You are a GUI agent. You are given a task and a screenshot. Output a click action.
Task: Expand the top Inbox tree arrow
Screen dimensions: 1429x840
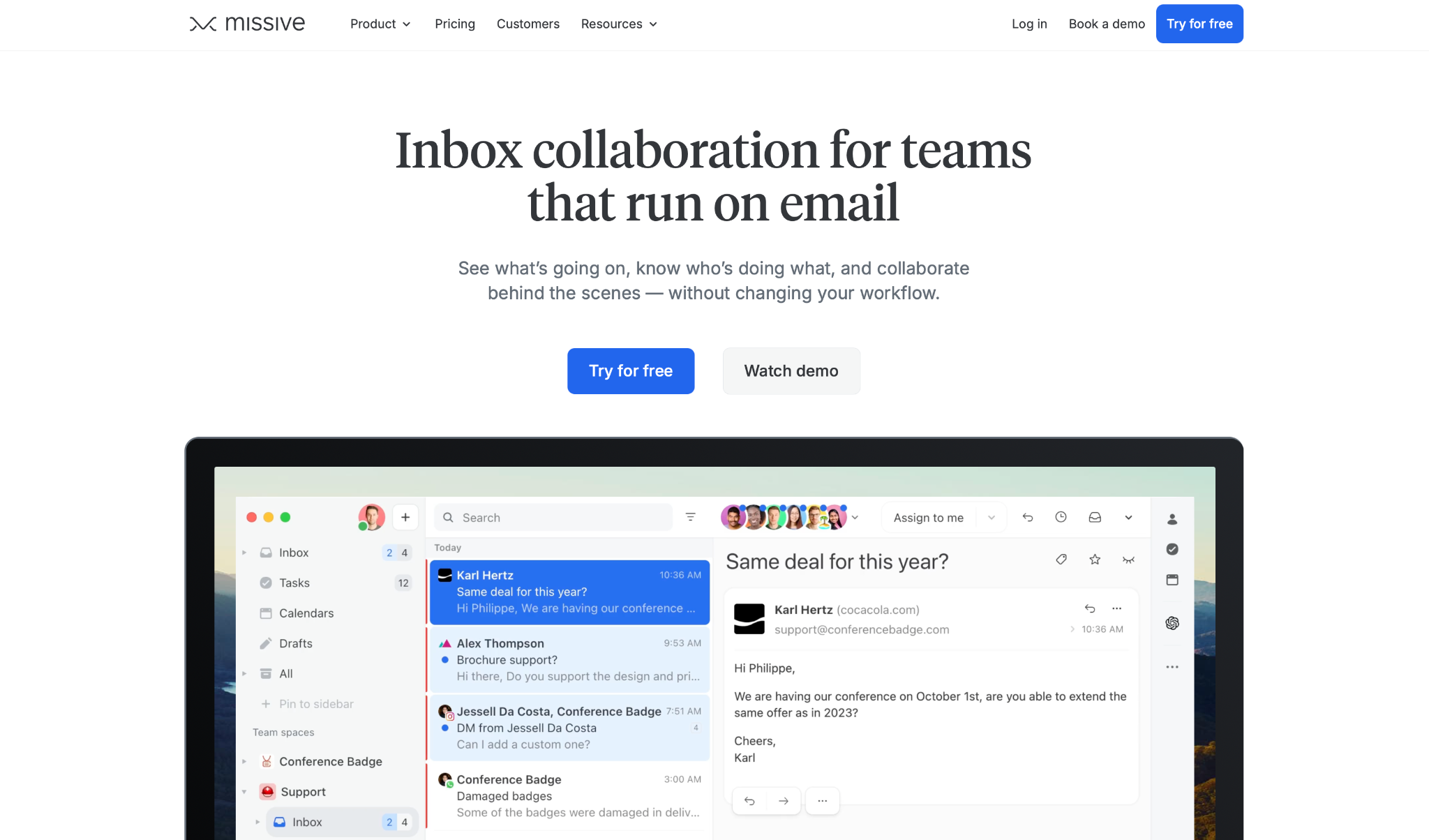[x=244, y=553]
